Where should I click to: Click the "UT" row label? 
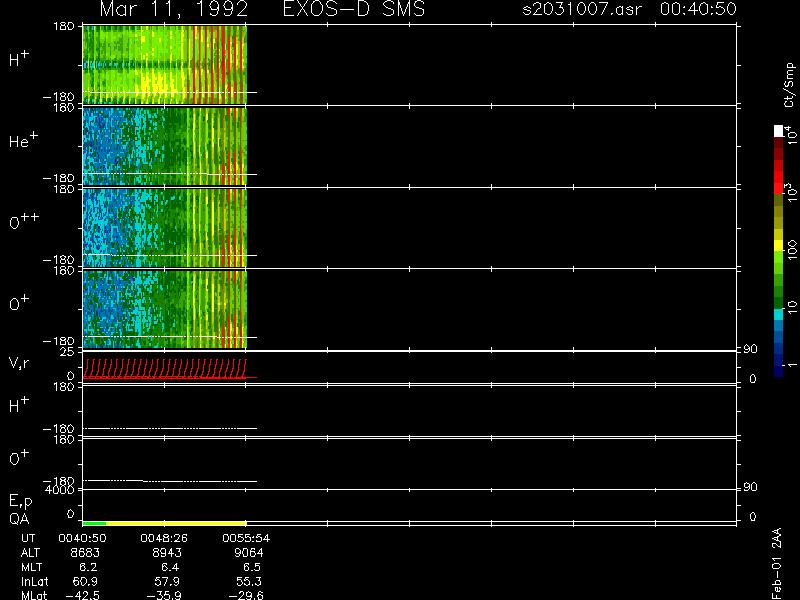(29, 538)
